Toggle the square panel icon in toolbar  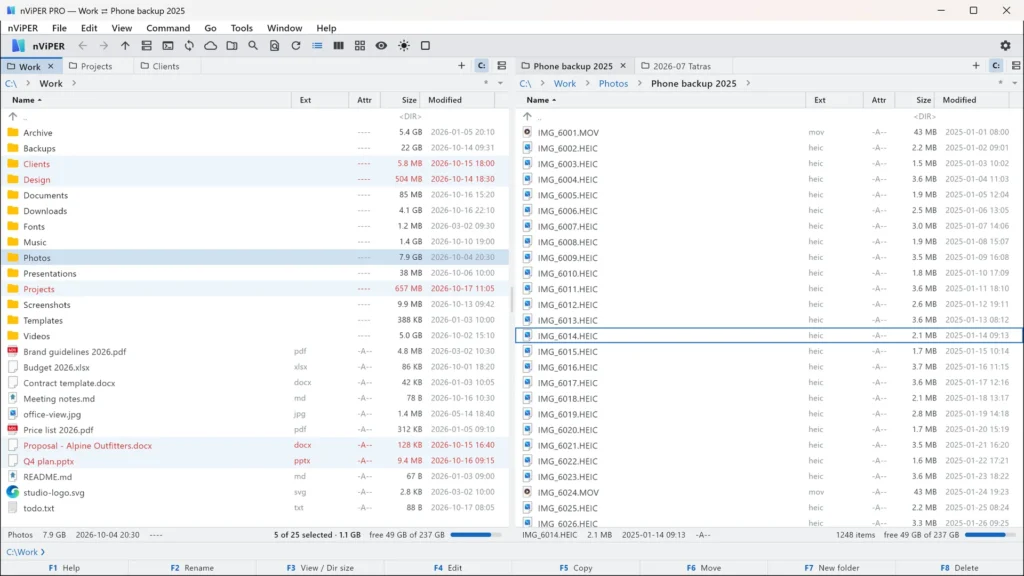(425, 46)
